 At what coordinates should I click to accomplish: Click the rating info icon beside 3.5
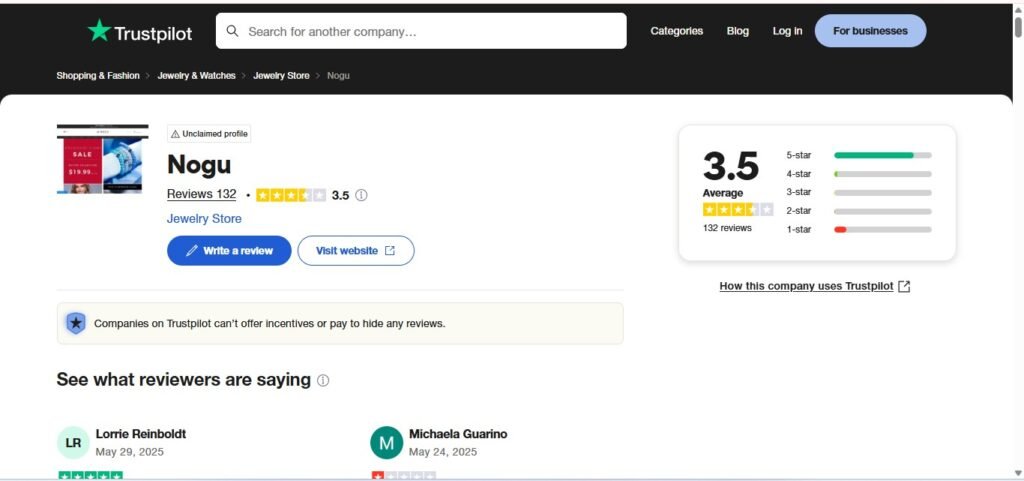pyautogui.click(x=361, y=195)
